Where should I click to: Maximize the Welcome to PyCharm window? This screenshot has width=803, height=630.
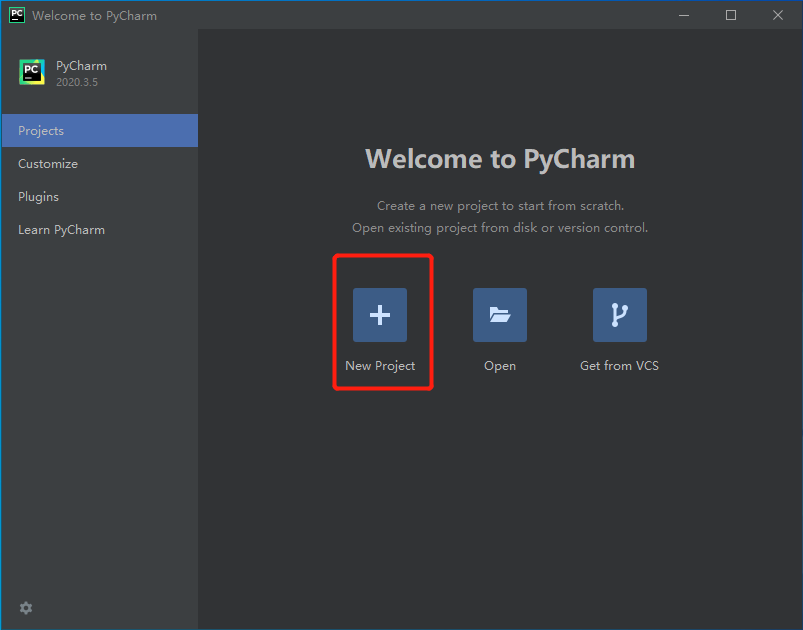point(731,15)
